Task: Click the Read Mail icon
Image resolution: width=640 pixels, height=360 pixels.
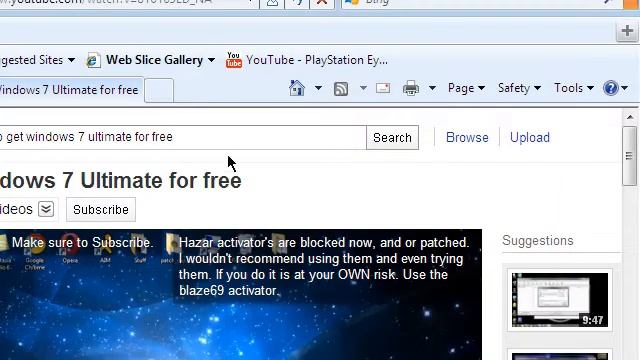Action: tap(383, 88)
